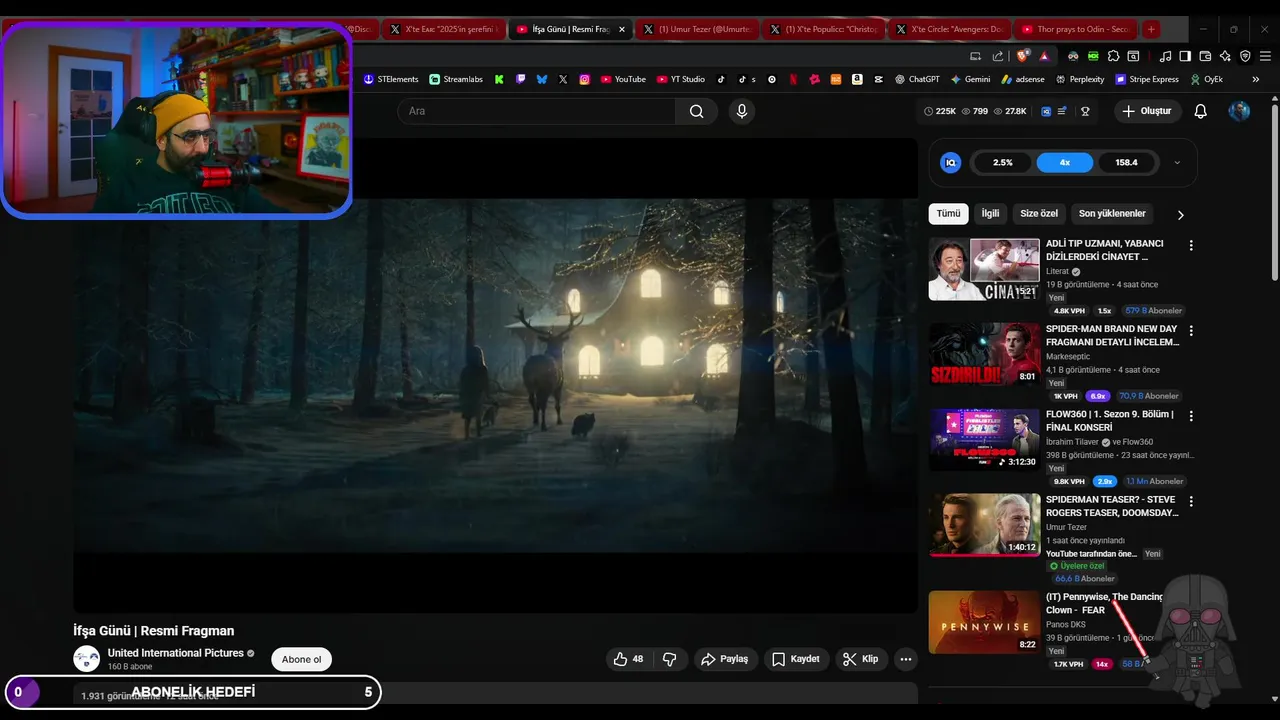Open the media control music note icon
This screenshot has width=1280, height=720.
pos(1165,56)
